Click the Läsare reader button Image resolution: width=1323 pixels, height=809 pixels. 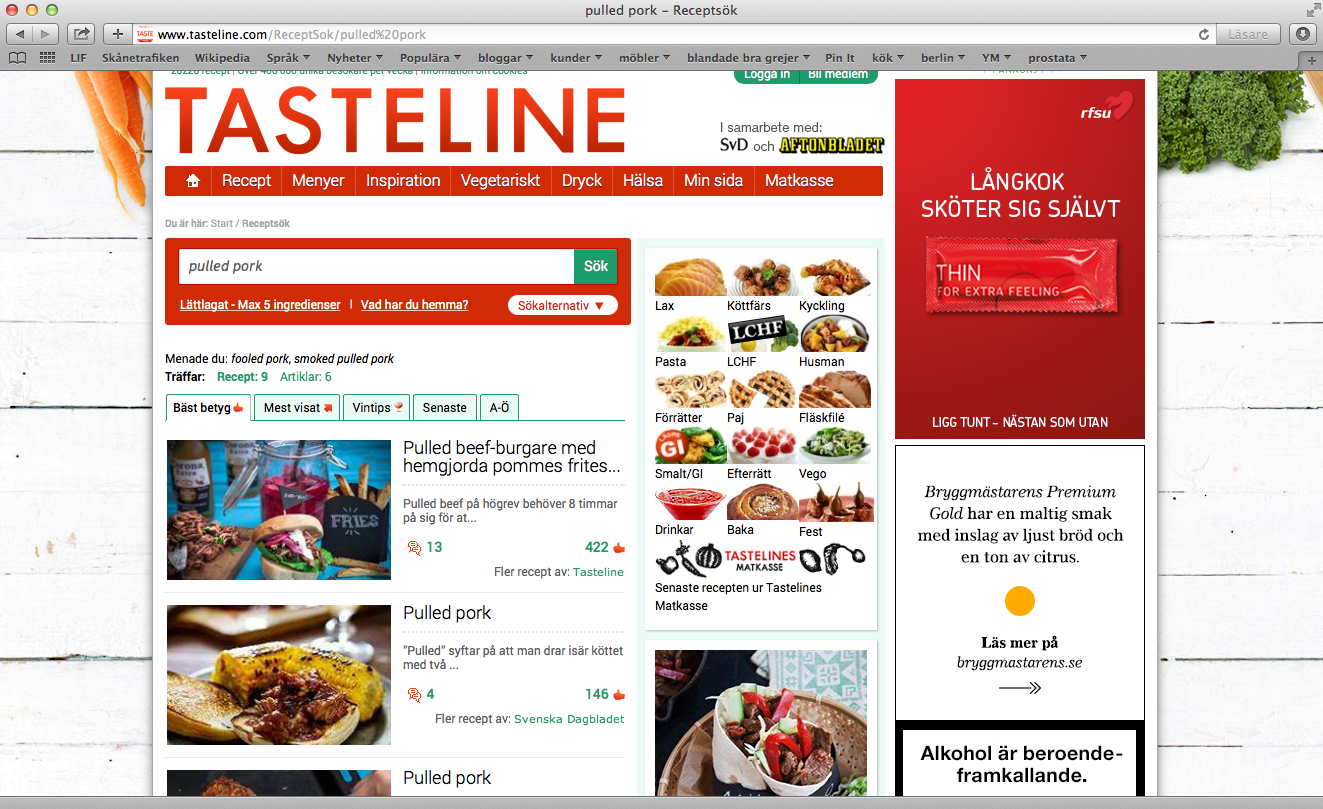(1250, 34)
